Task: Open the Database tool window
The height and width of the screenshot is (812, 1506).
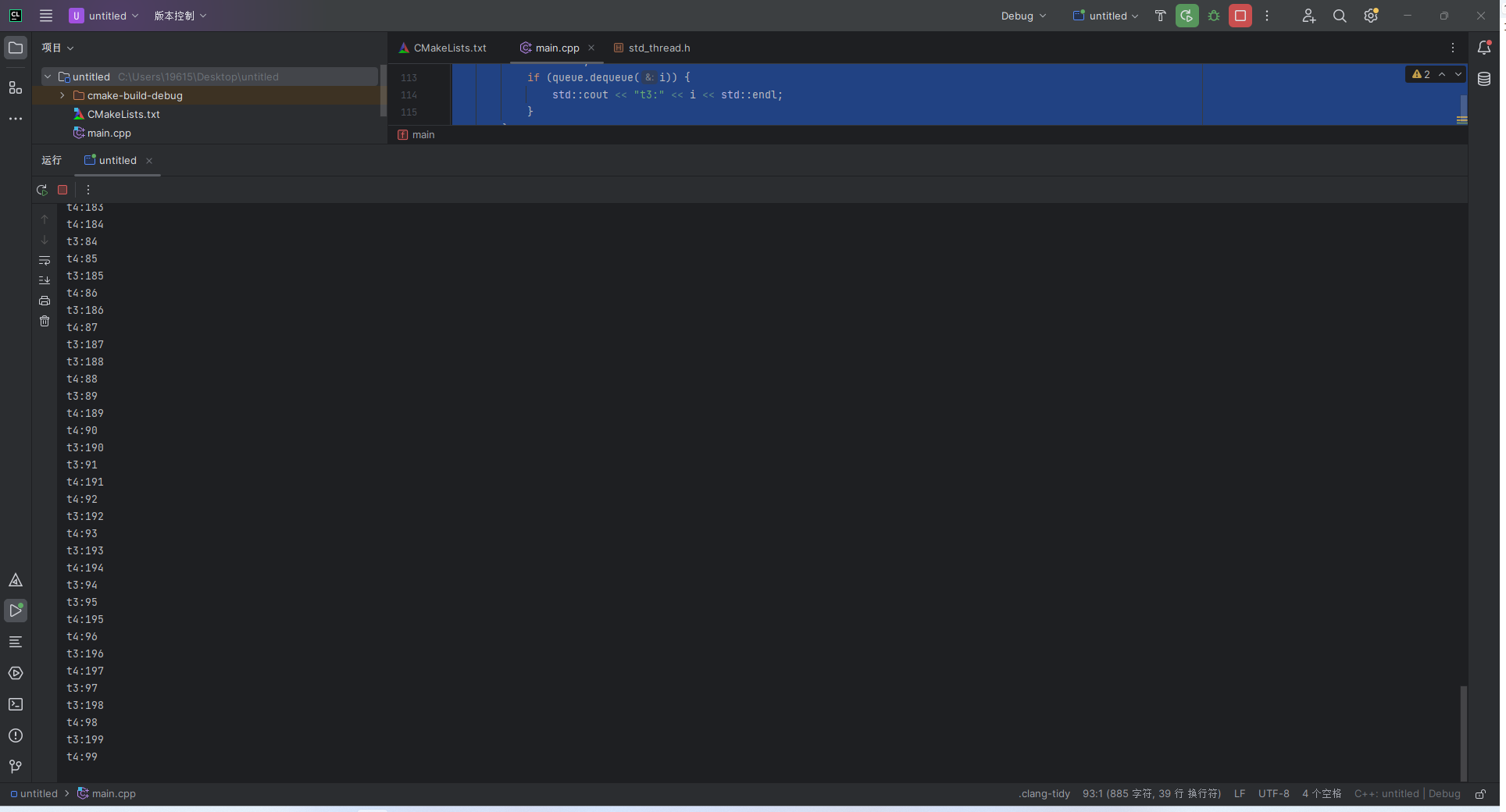Action: coord(1484,79)
